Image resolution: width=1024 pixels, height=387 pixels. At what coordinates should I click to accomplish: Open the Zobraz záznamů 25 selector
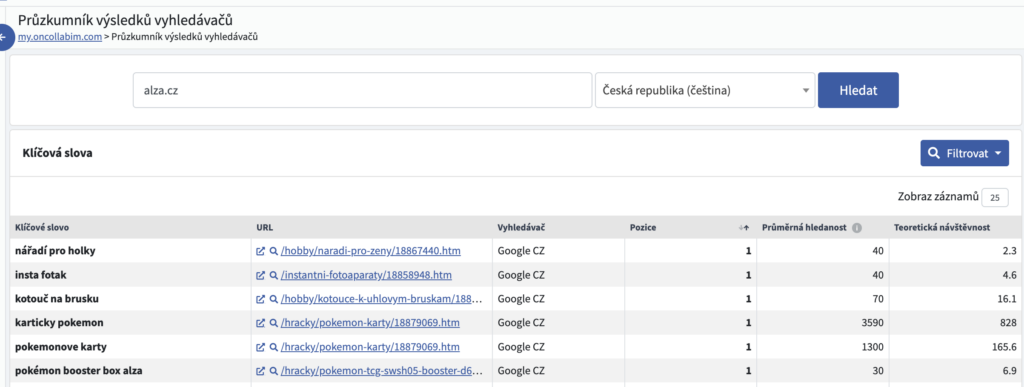(995, 197)
